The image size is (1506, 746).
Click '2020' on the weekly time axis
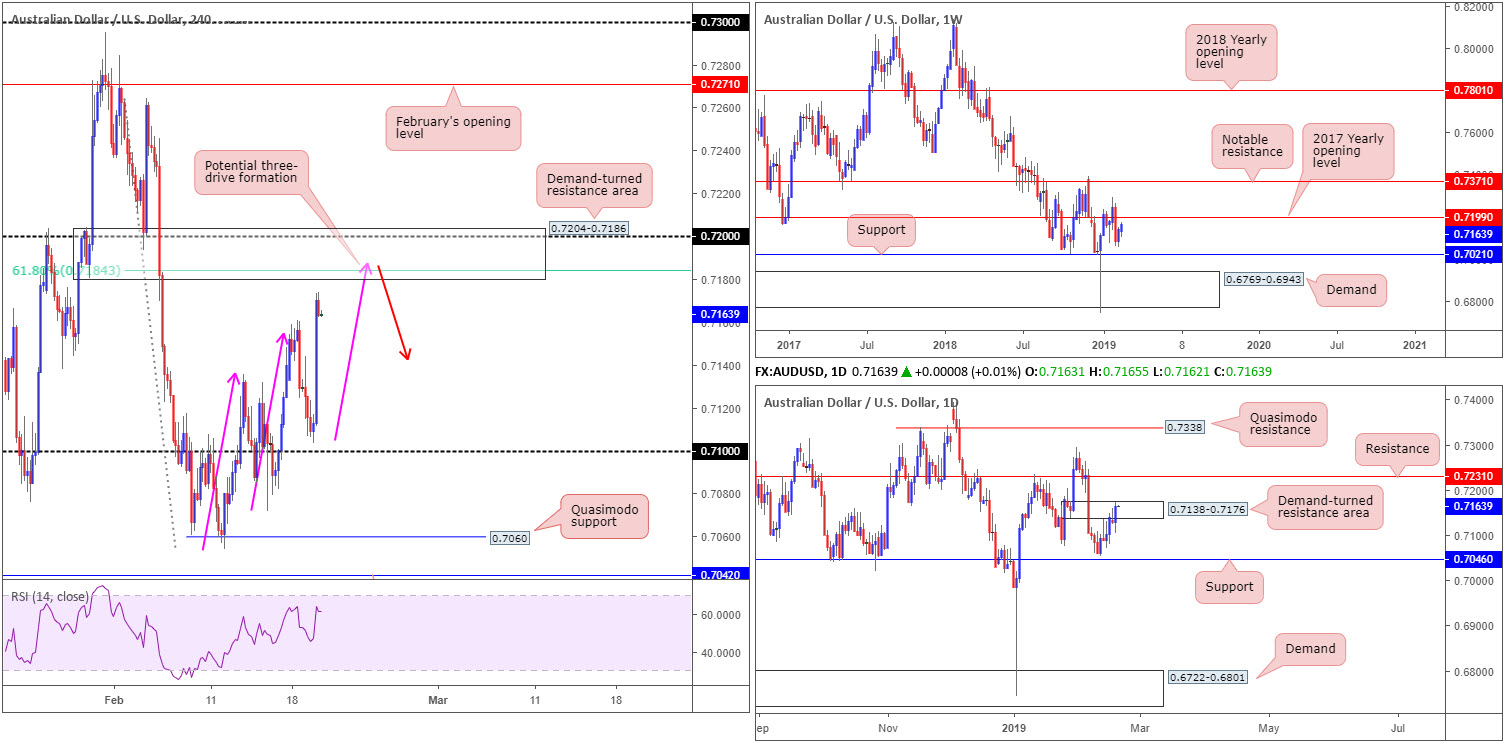pos(1257,344)
